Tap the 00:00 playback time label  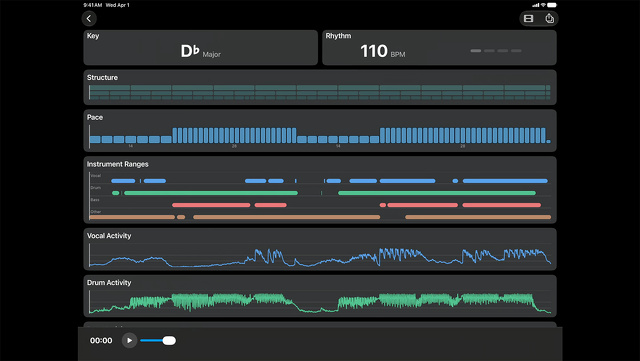click(x=101, y=341)
